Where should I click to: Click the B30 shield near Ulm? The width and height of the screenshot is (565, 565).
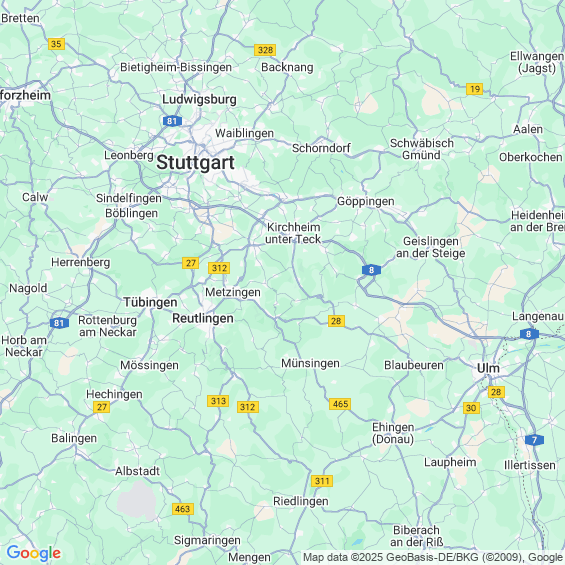point(471,408)
